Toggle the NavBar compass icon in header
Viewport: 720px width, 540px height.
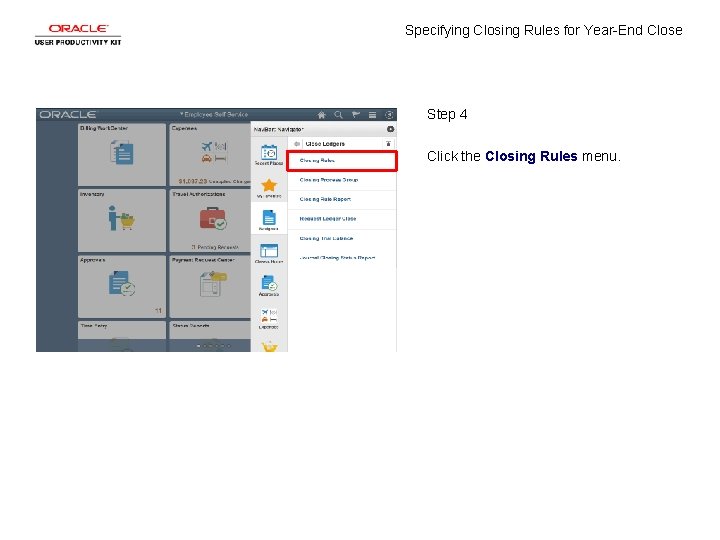389,115
